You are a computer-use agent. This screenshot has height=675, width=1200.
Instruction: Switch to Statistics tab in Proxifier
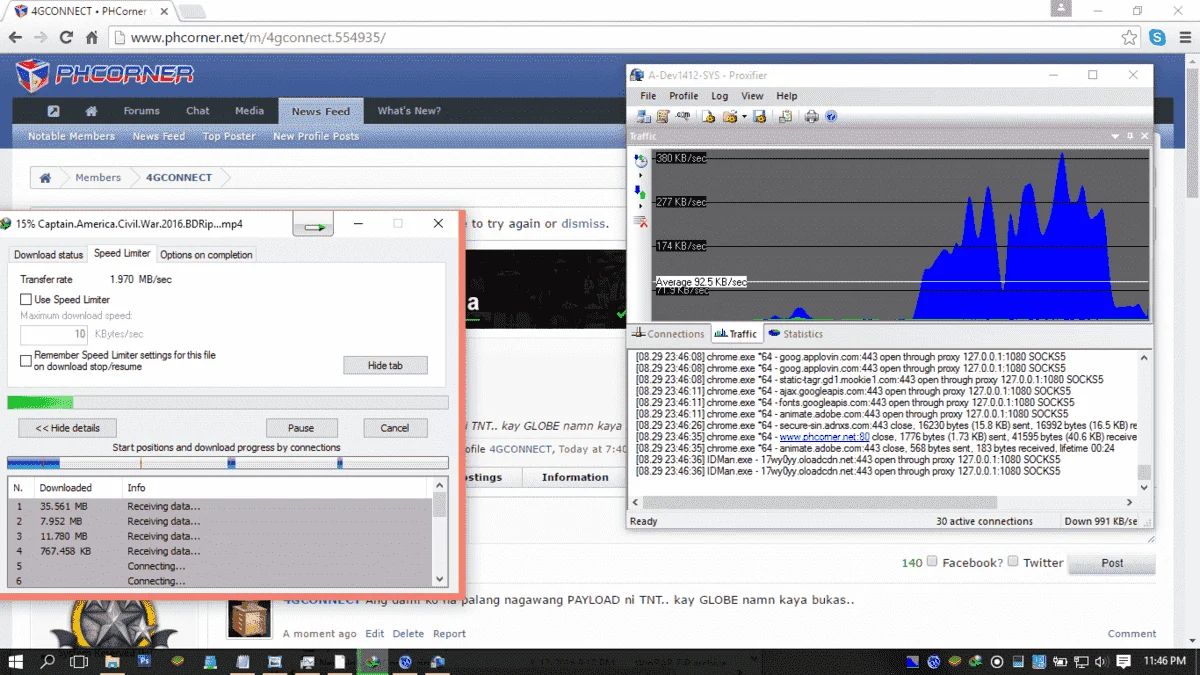pos(796,334)
